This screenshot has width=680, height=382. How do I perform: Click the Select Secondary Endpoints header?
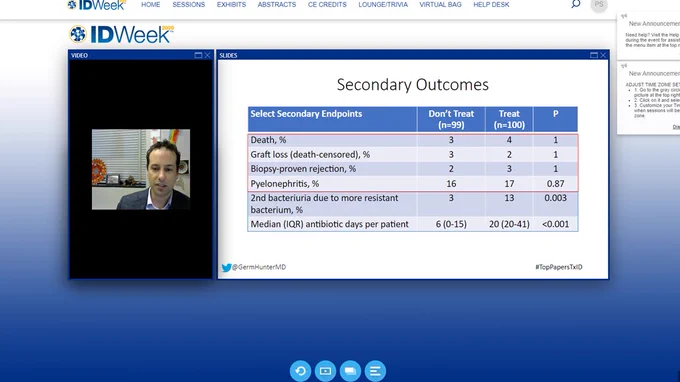pos(306,114)
